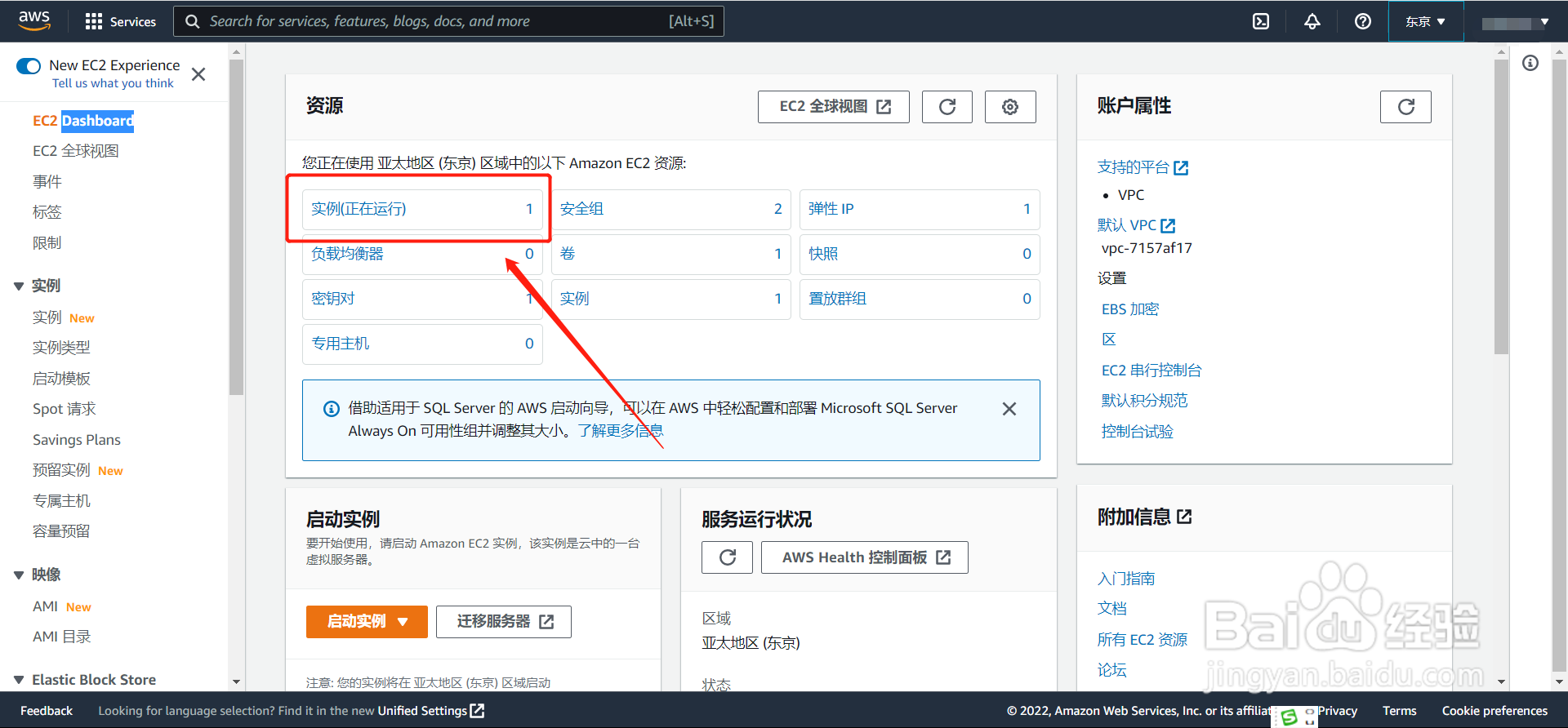Screen dimensions: 1568x728
Task: Open EC2 全球视图 in the sidebar
Action: point(76,151)
